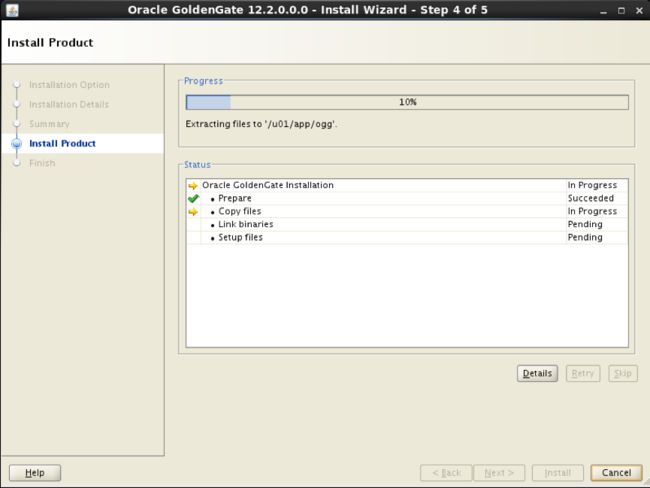Click the Next button
Image resolution: width=650 pixels, height=488 pixels.
[x=499, y=473]
